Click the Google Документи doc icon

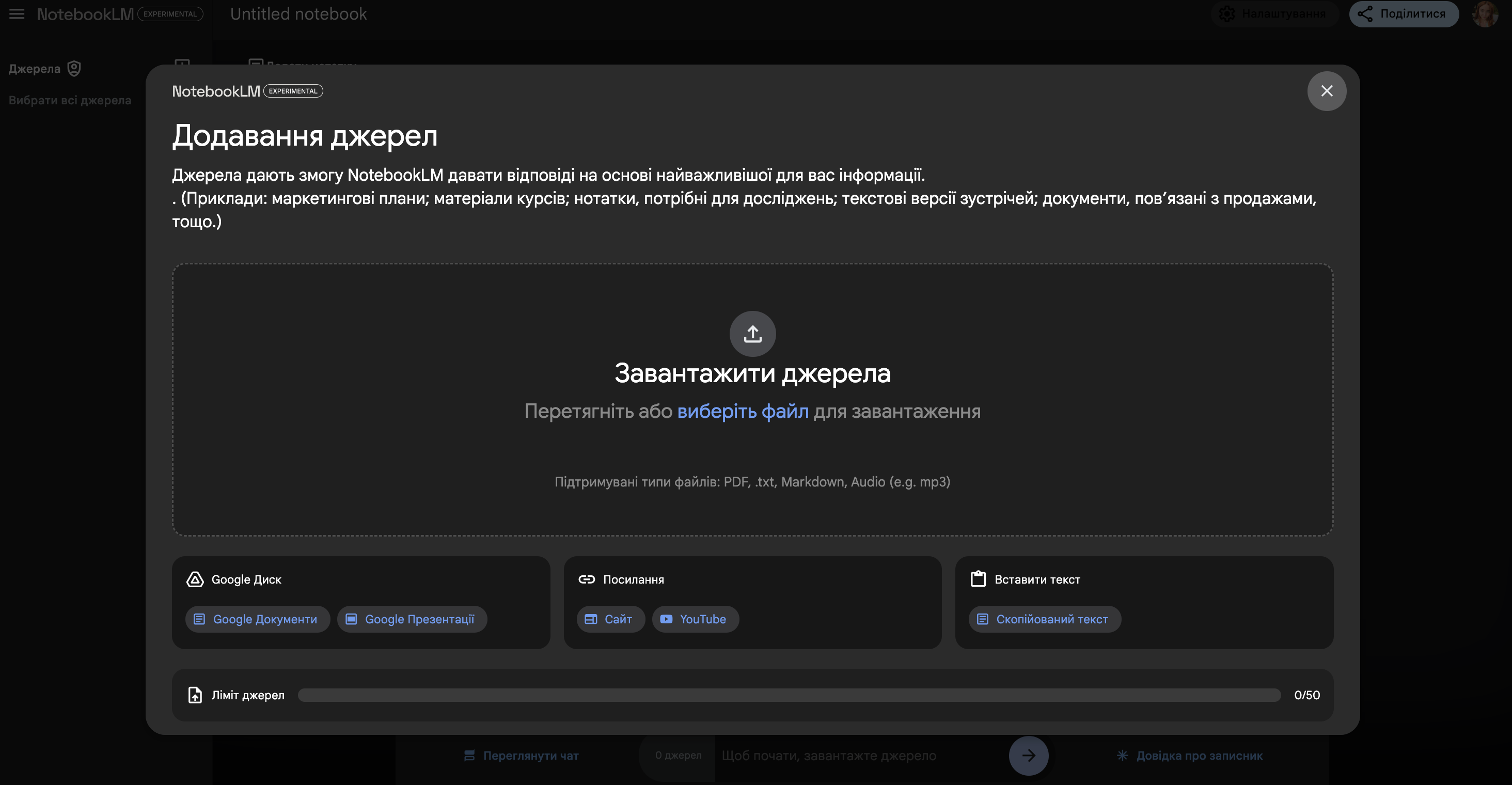coord(199,619)
